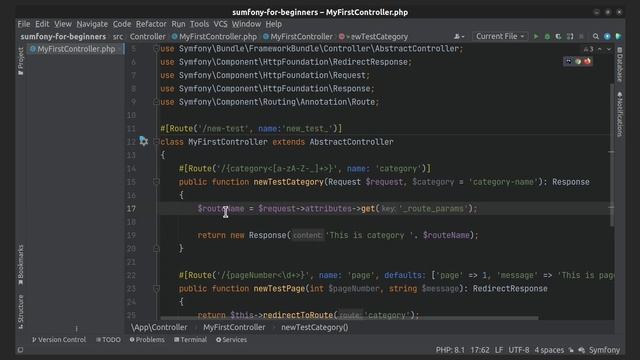
Task: Toggle tool window bars icon at bottom-left corner
Action: click(20, 350)
